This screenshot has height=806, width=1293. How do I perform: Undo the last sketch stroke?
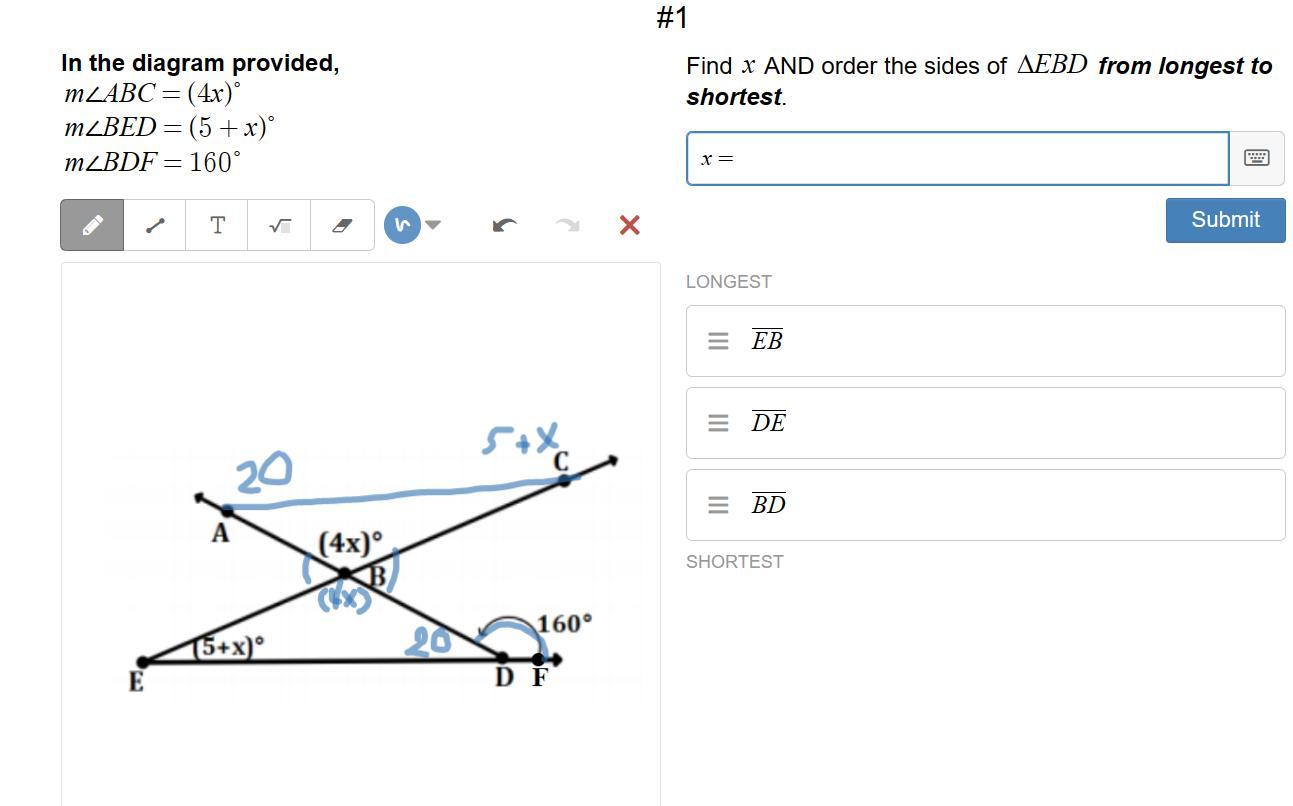(x=505, y=225)
